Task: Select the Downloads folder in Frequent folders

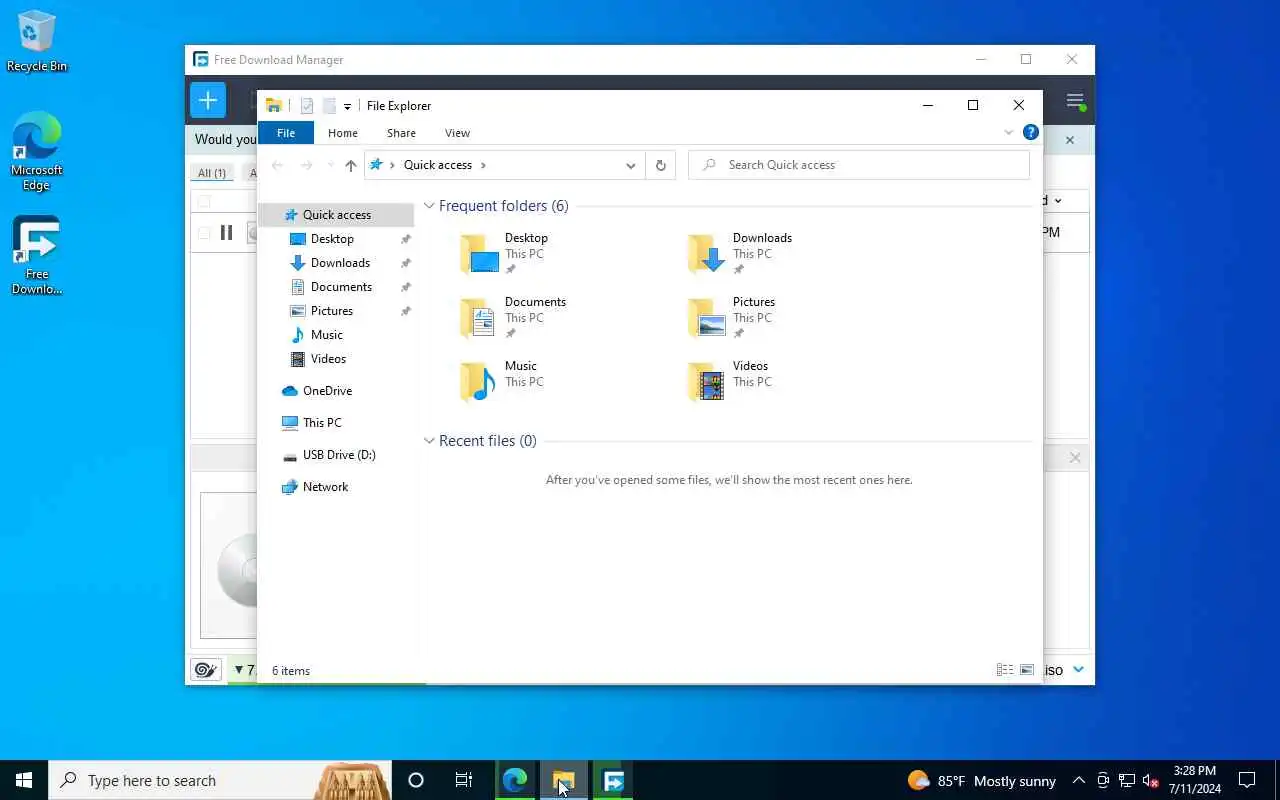Action: tap(741, 254)
